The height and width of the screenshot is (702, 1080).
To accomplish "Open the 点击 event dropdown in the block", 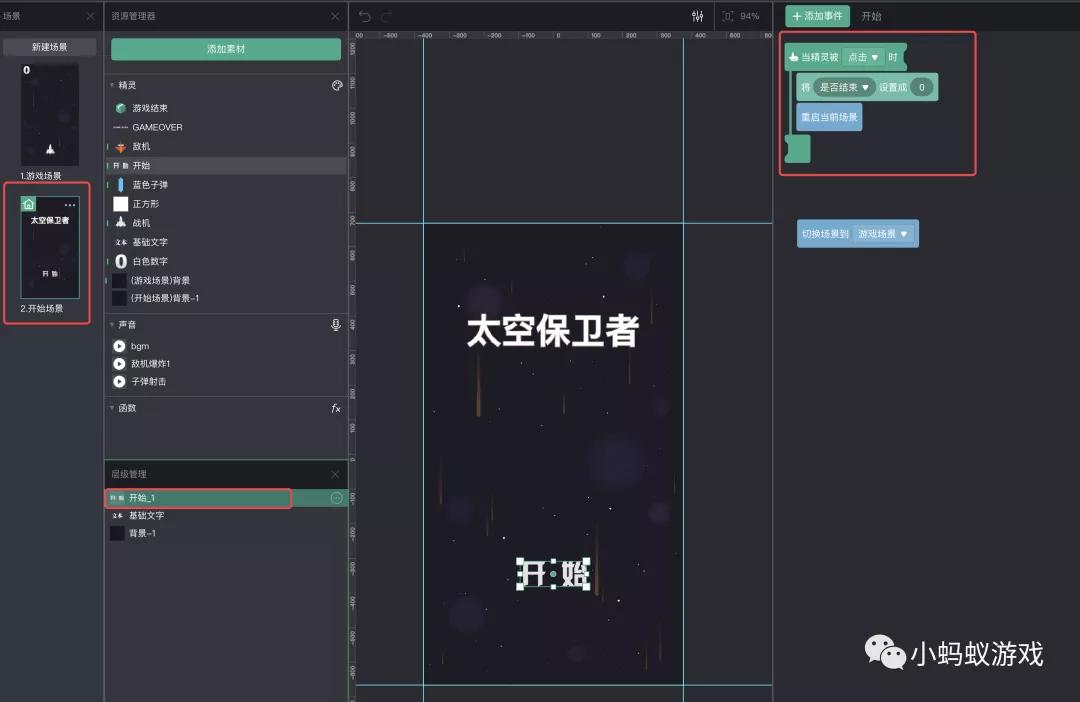I will (862, 57).
